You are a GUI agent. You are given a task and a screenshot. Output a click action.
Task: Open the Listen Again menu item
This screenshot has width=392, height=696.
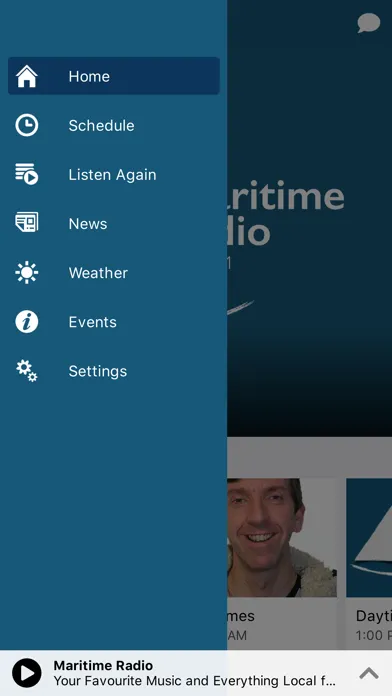tap(114, 174)
